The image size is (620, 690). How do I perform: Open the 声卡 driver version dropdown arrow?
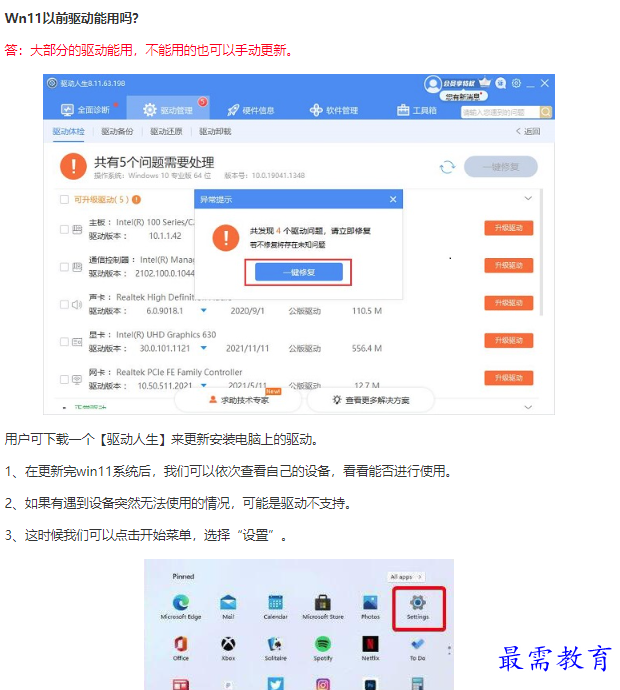point(204,311)
